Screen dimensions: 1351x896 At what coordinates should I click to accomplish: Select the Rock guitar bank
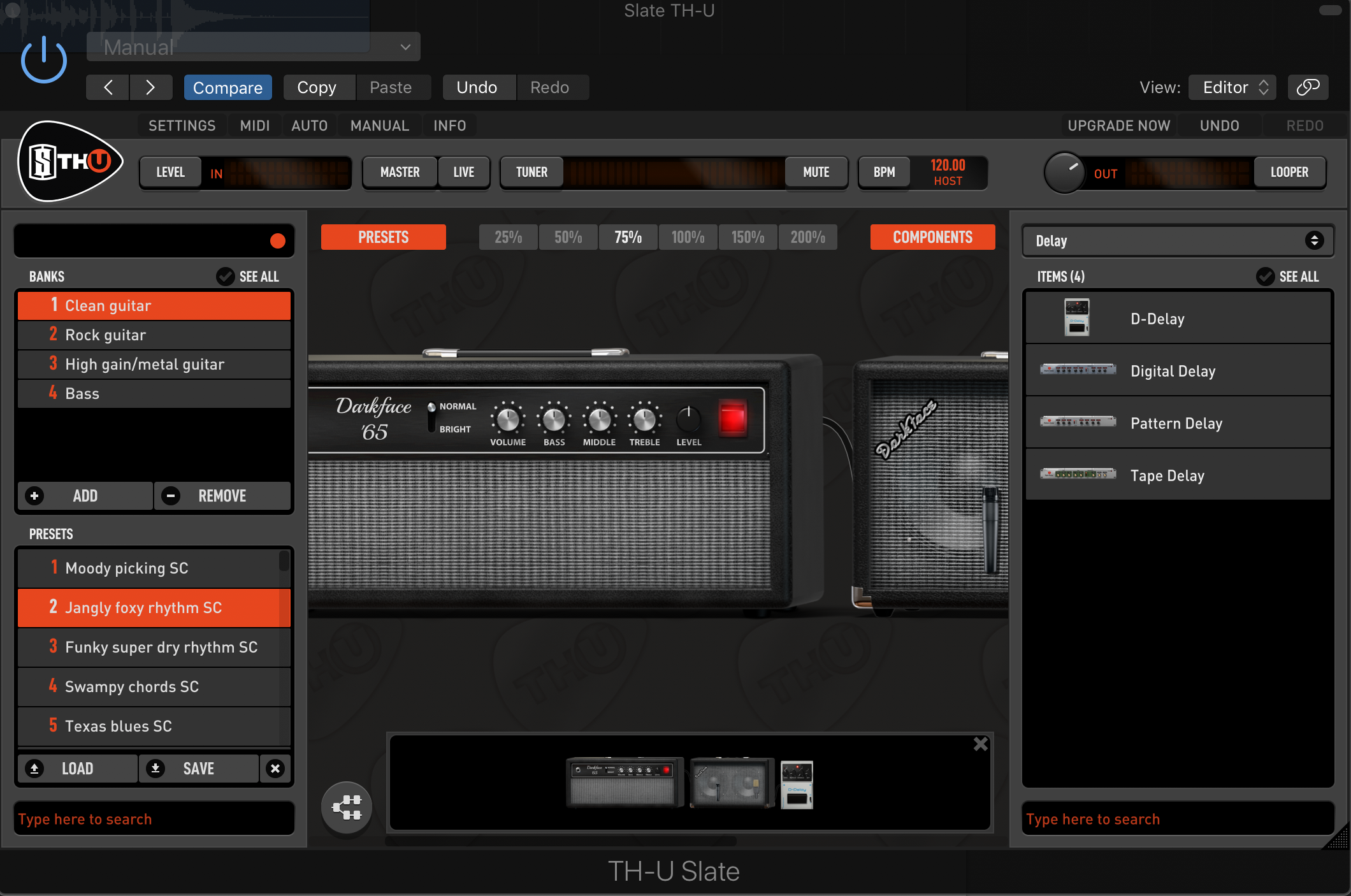154,335
